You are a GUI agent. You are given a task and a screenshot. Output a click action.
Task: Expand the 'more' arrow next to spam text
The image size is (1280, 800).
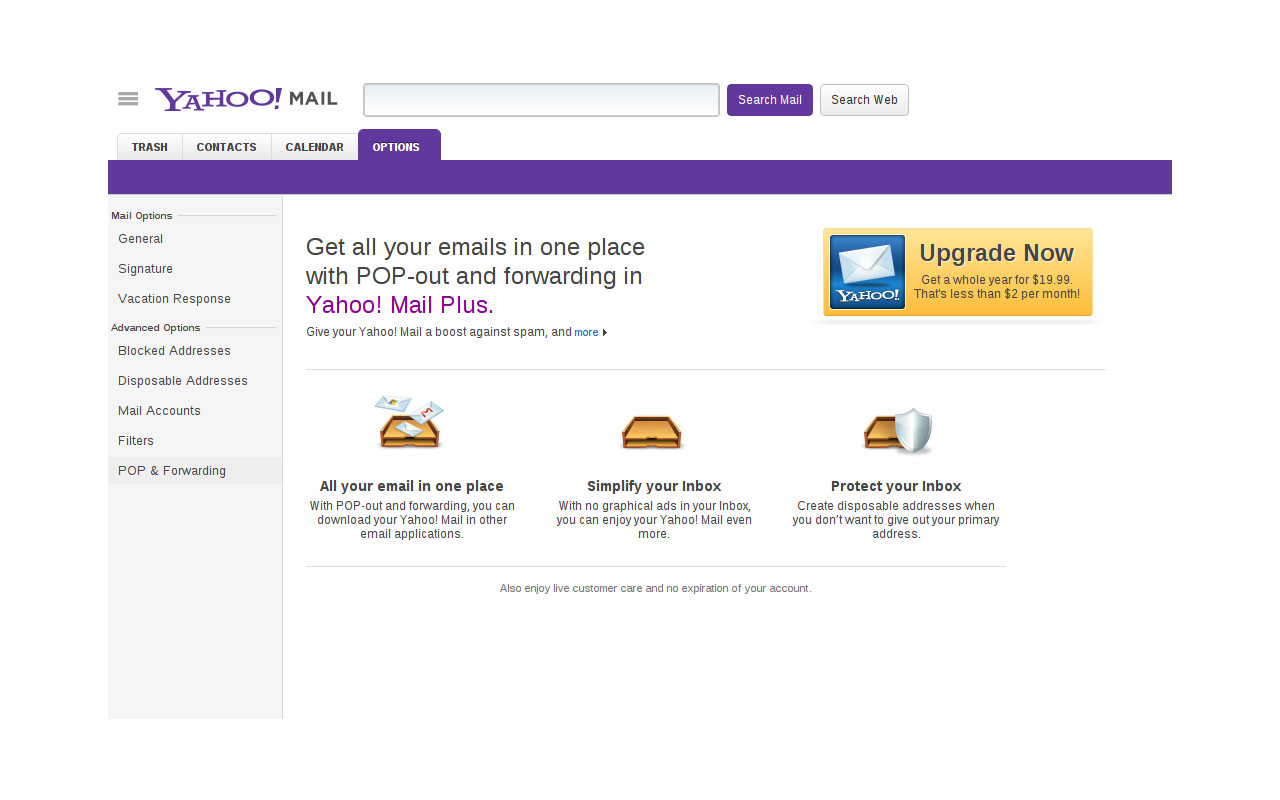click(605, 332)
